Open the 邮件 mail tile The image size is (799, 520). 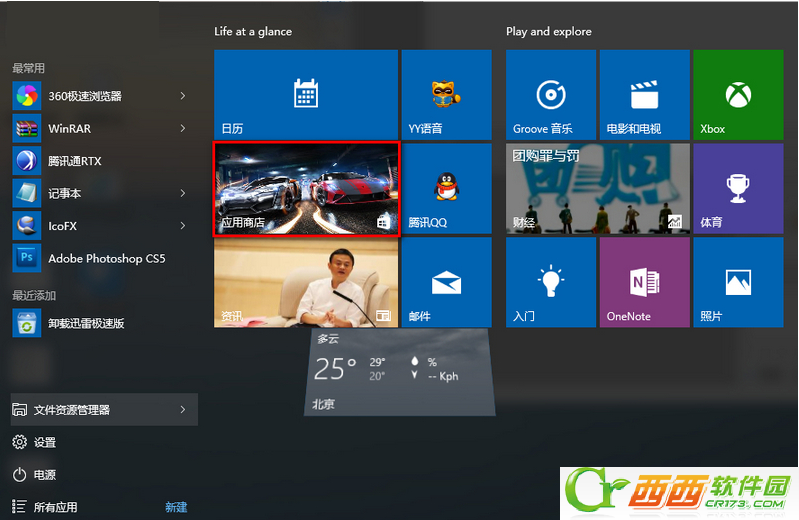coord(446,282)
